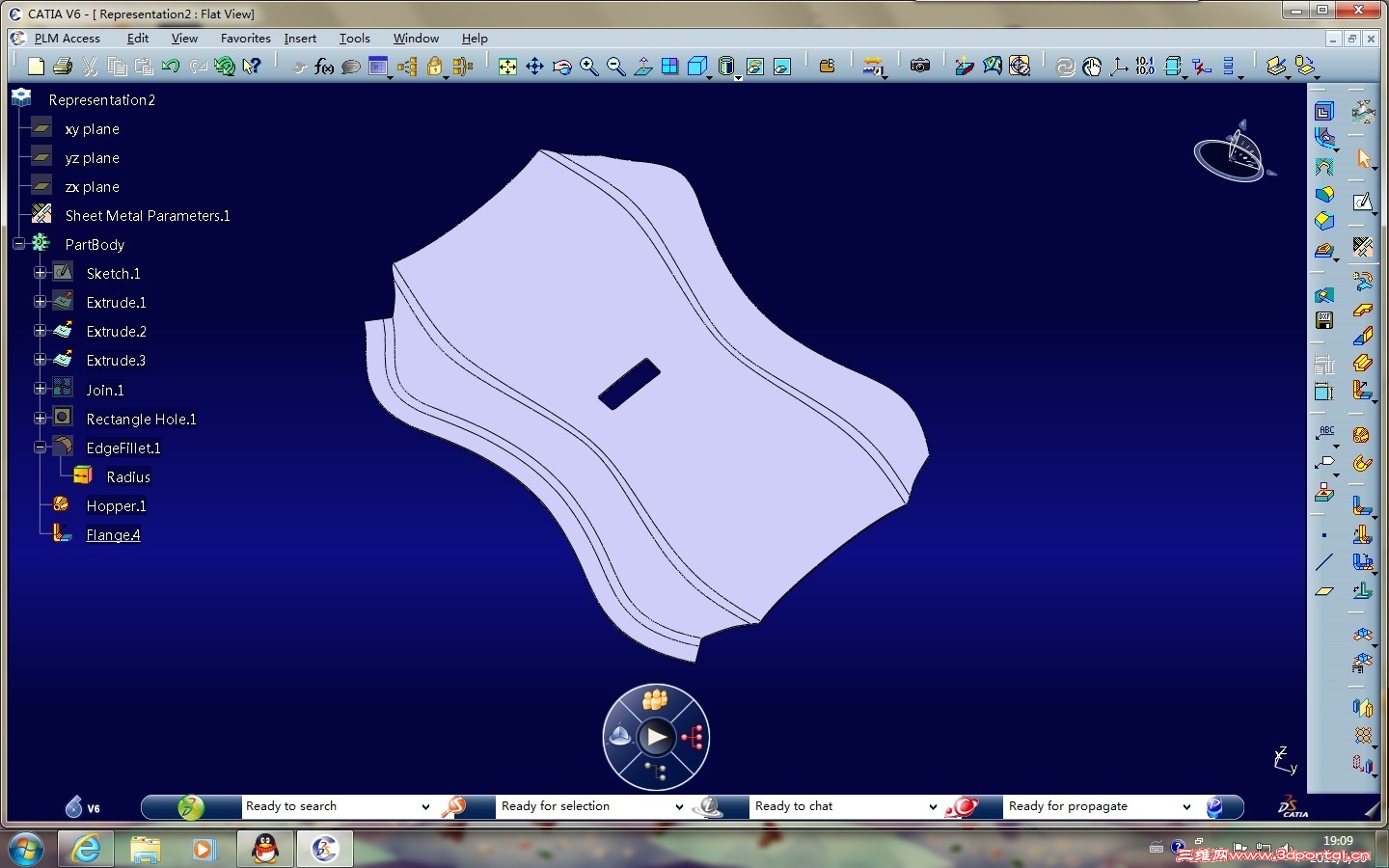Viewport: 1389px width, 868px height.
Task: Select the xy plane in tree
Action: click(x=92, y=129)
